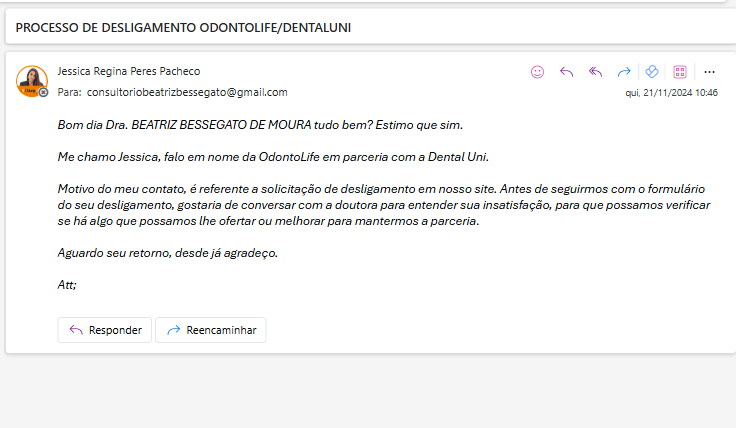Viewport: 736px width, 428px height.
Task: Click the reply arrow icon in header
Action: [x=566, y=72]
